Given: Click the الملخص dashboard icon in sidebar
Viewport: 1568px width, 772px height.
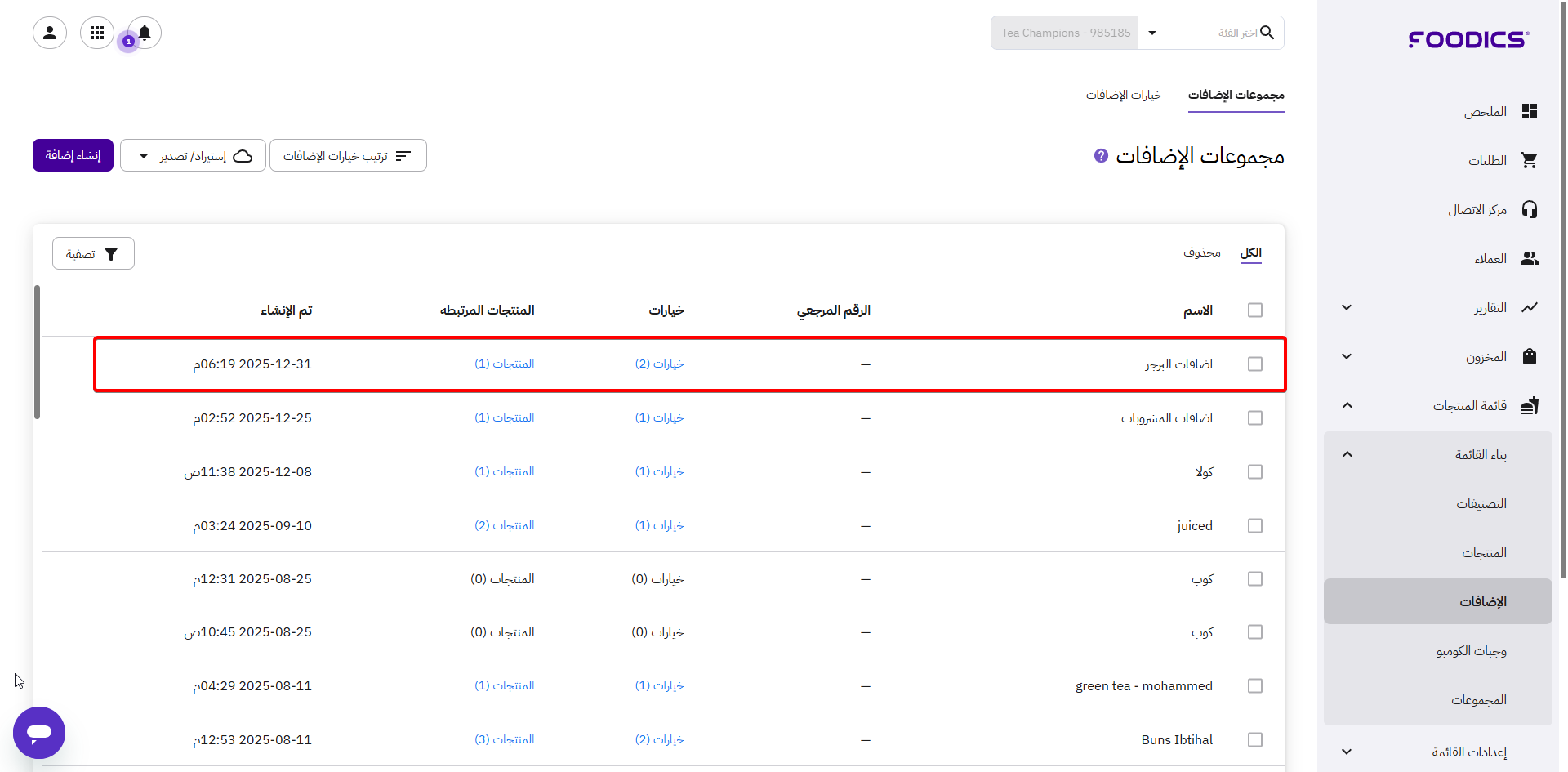Looking at the screenshot, I should tap(1529, 112).
